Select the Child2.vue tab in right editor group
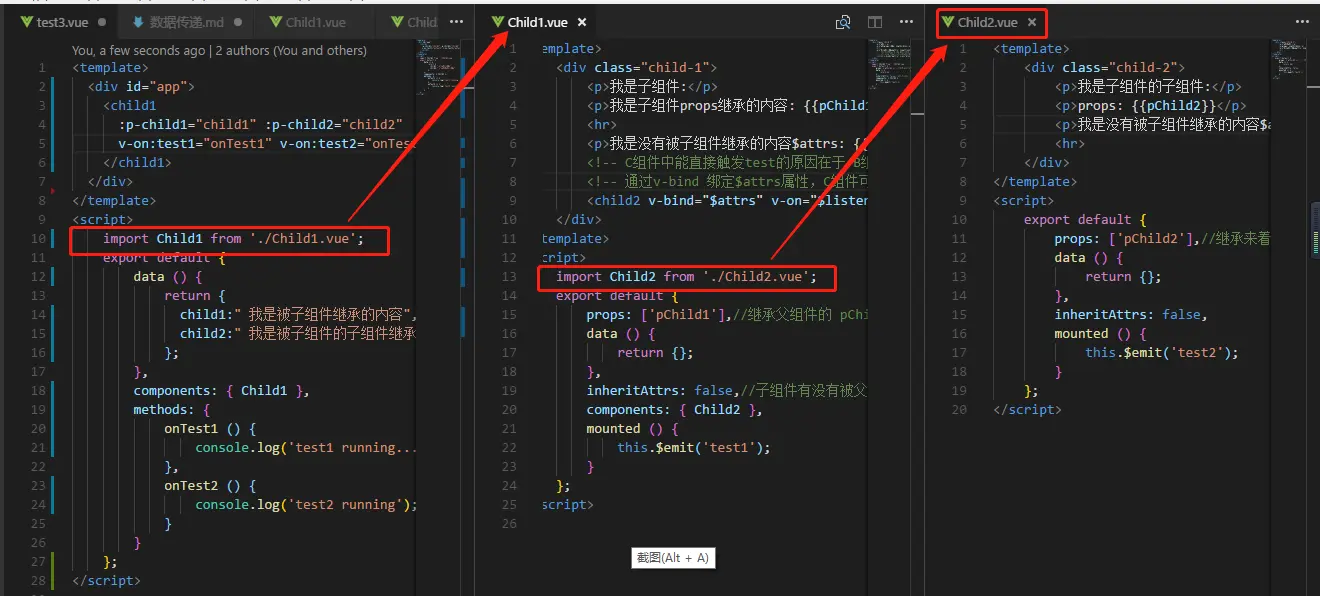Screen dimensions: 1320x596 [987, 21]
